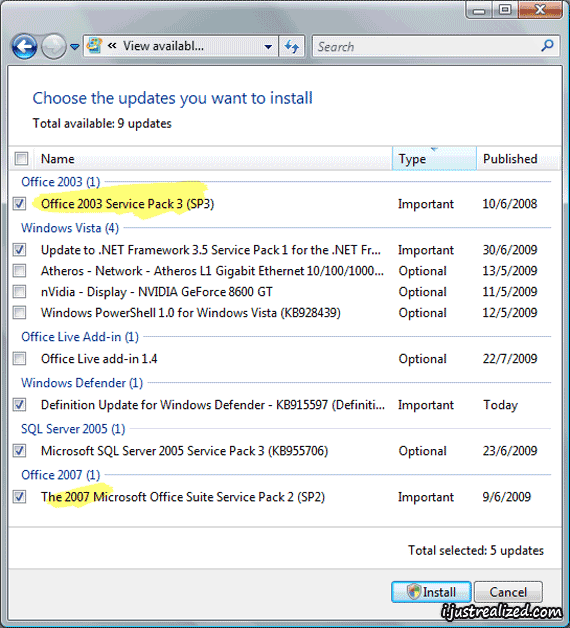The width and height of the screenshot is (570, 628).
Task: Click the greyed Forward arrow button
Action: point(54,46)
